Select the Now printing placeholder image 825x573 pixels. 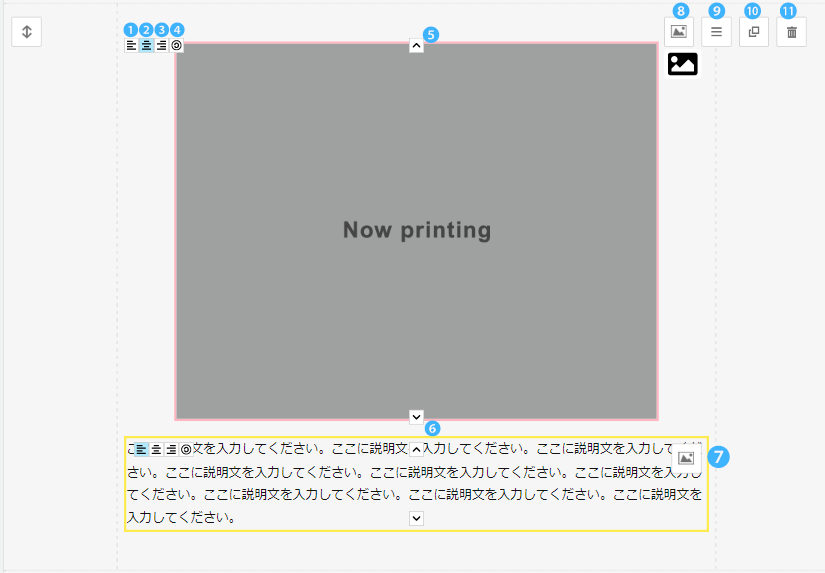416,230
